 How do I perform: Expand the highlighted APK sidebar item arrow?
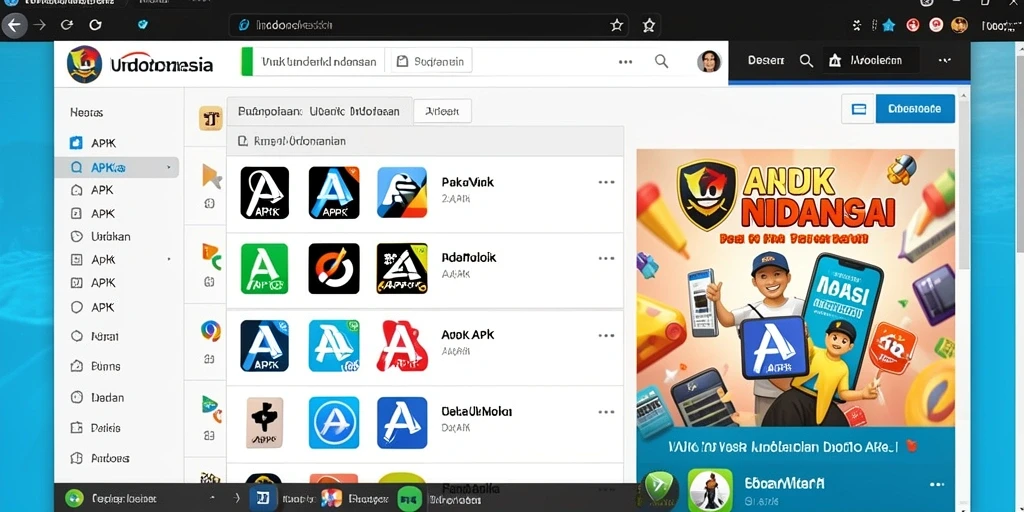point(168,168)
